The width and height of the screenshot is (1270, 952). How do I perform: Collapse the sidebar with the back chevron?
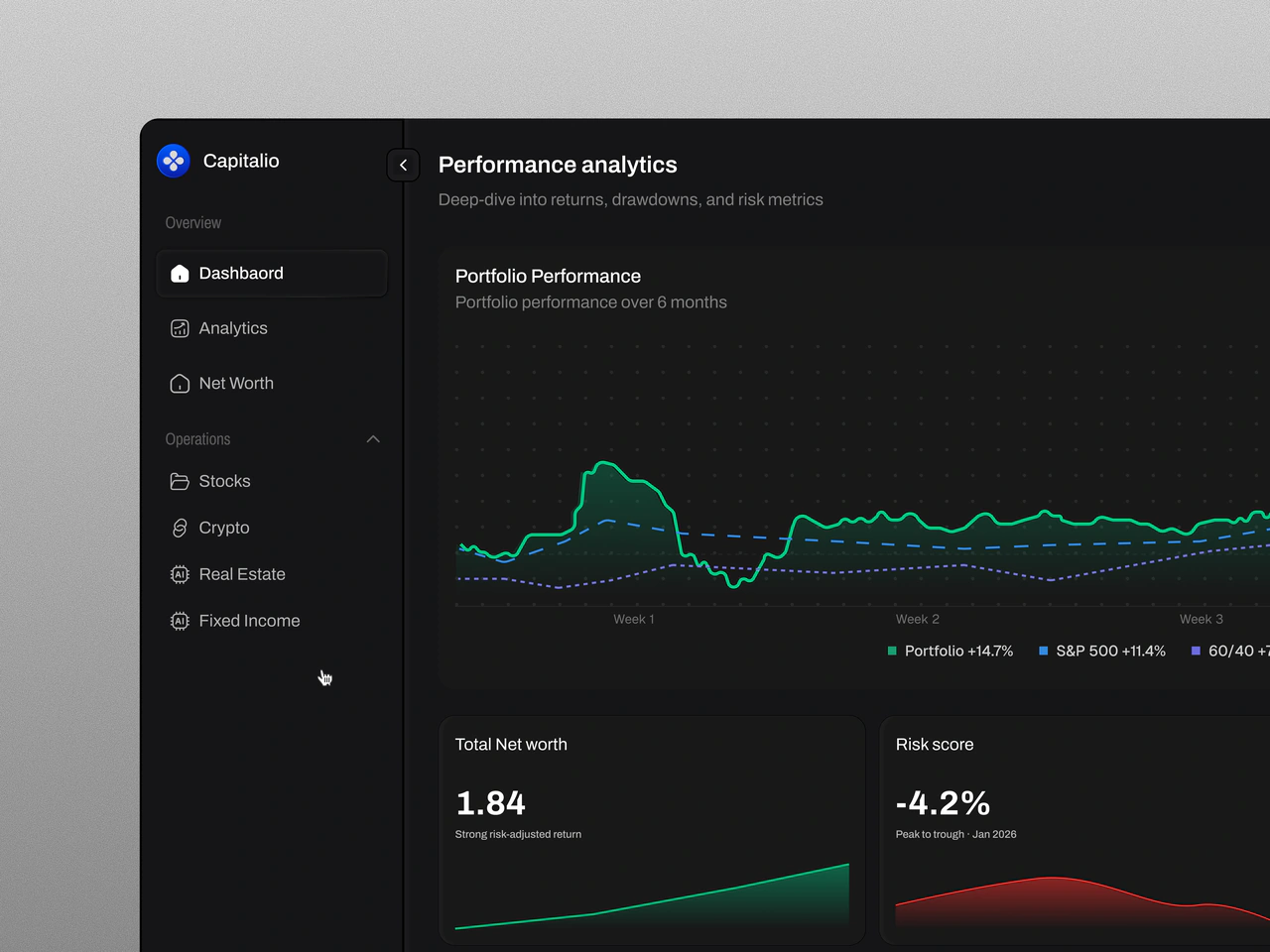point(403,165)
